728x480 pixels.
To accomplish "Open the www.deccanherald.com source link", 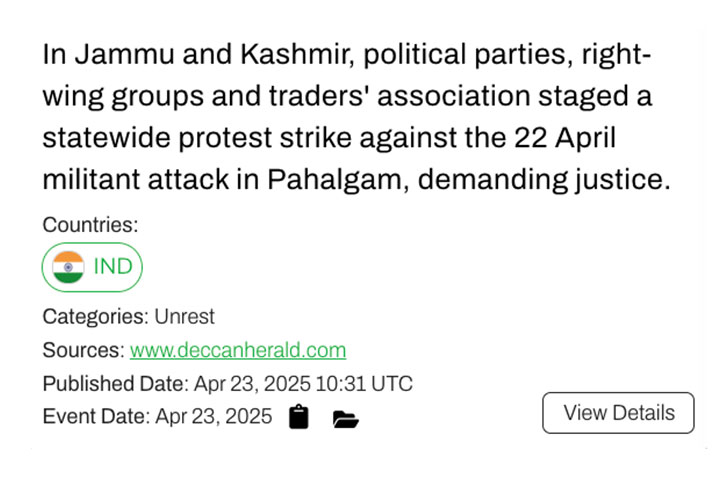I will coord(238,350).
